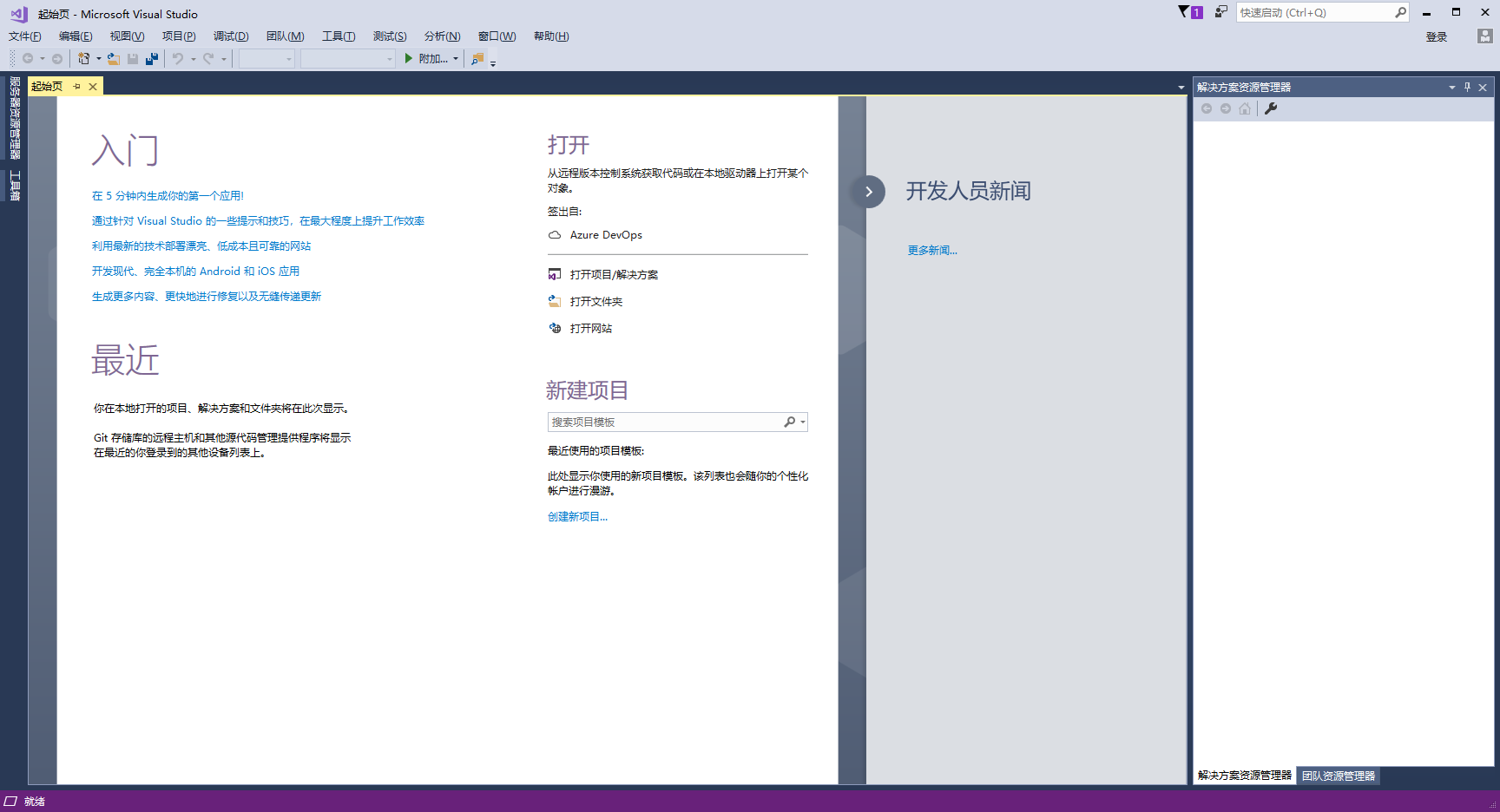Open the 工具(T) menu
1500x812 pixels.
[x=339, y=36]
